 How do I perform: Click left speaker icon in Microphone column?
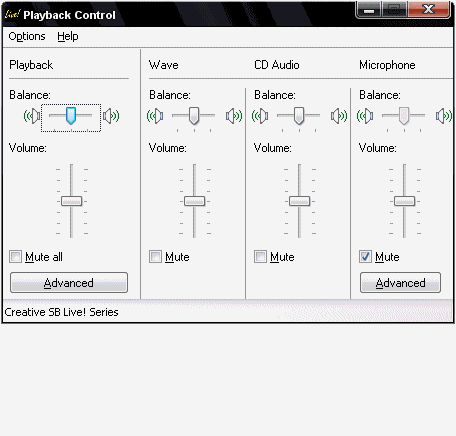pos(365,116)
